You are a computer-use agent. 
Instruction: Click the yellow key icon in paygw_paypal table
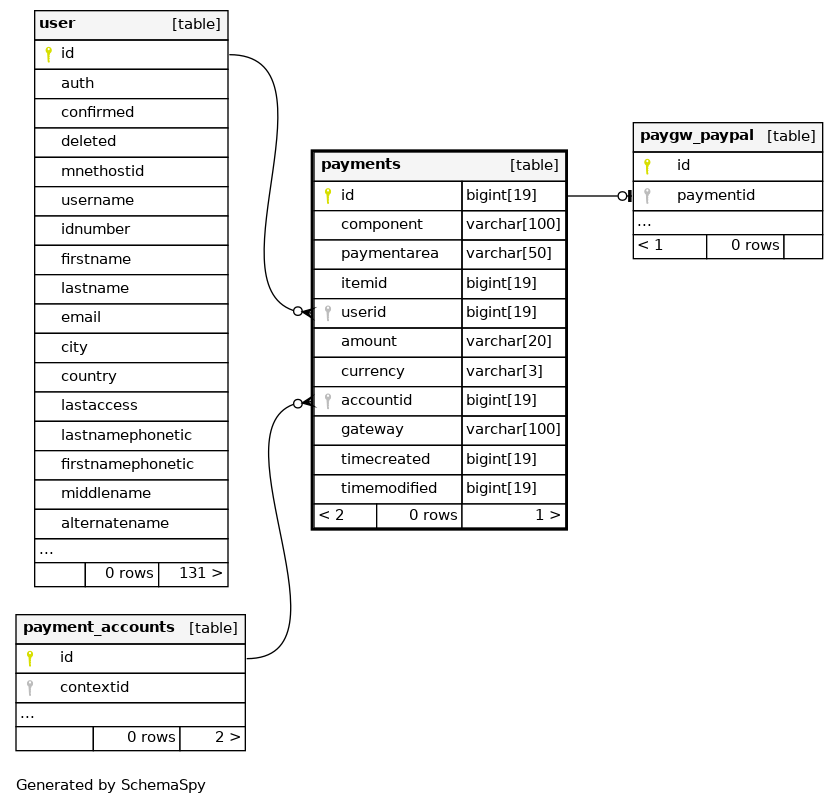pos(647,166)
